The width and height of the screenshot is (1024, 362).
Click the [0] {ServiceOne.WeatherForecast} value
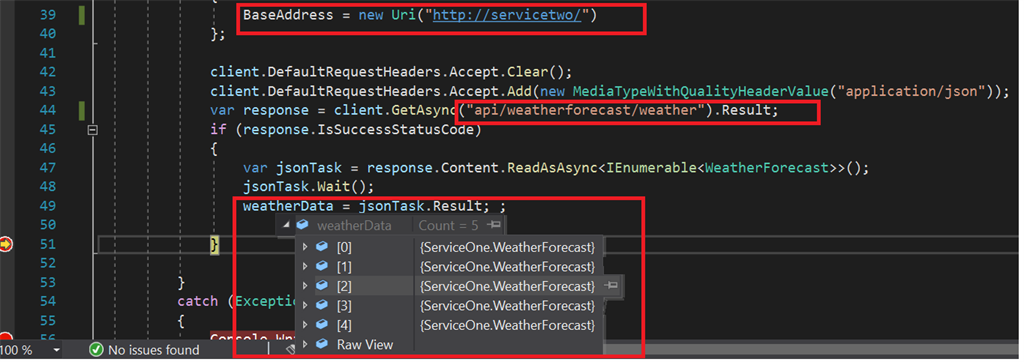coord(507,247)
